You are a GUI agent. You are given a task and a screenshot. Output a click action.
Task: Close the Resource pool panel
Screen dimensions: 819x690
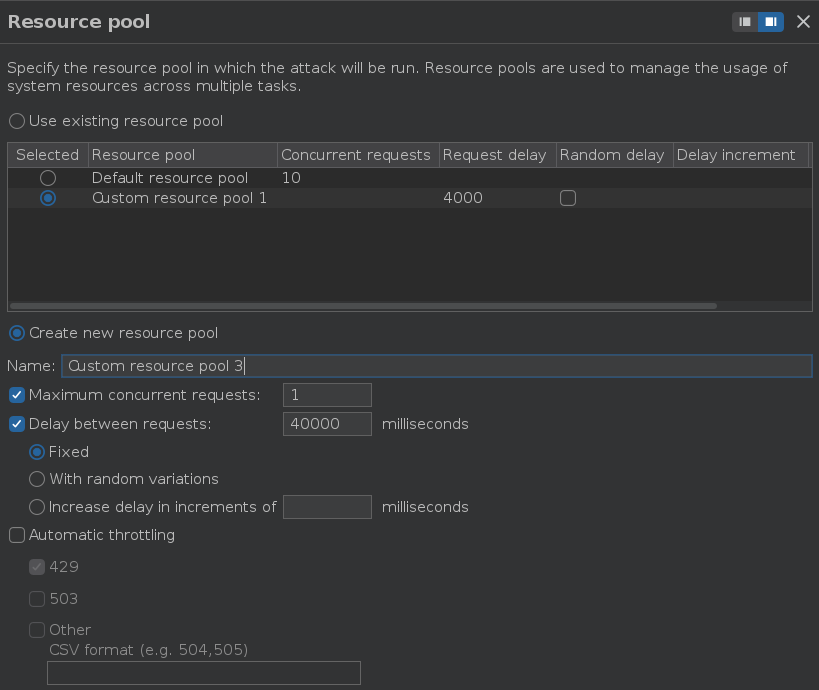[x=803, y=22]
